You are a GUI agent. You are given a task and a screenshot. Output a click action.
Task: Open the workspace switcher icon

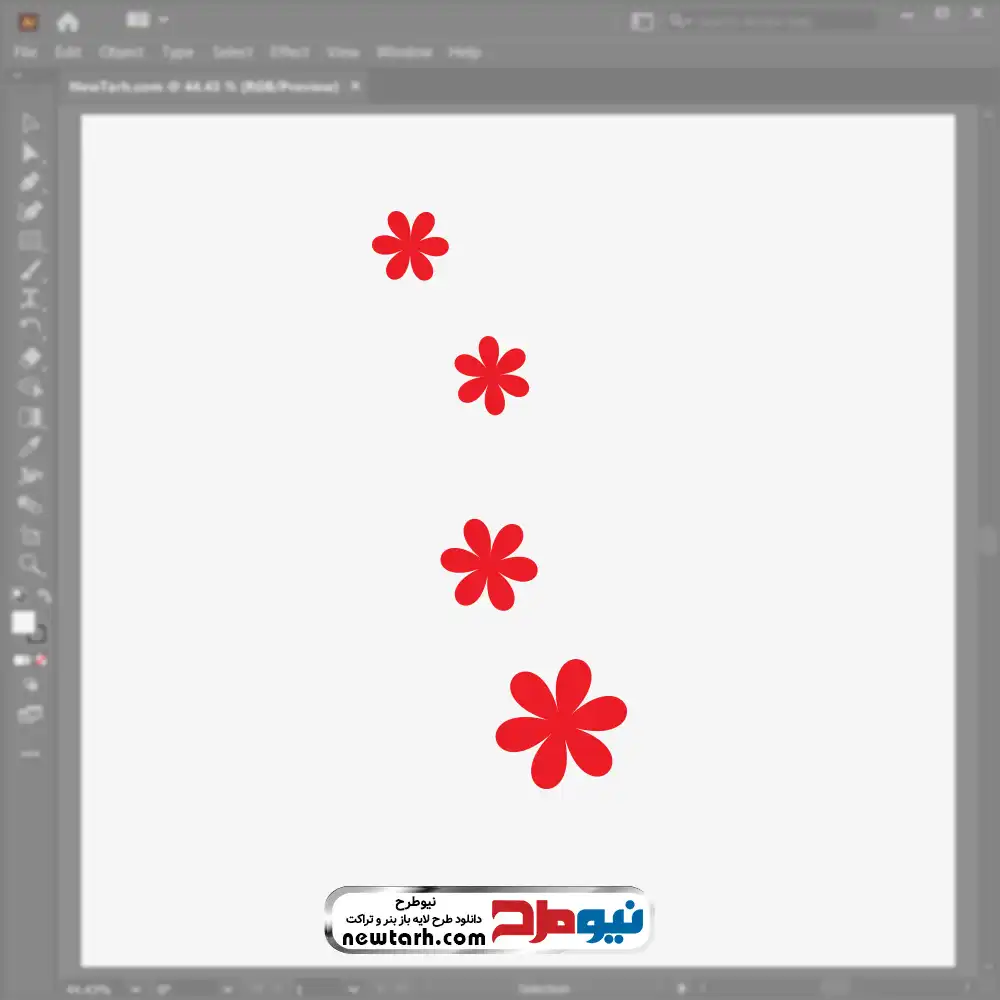[642, 22]
